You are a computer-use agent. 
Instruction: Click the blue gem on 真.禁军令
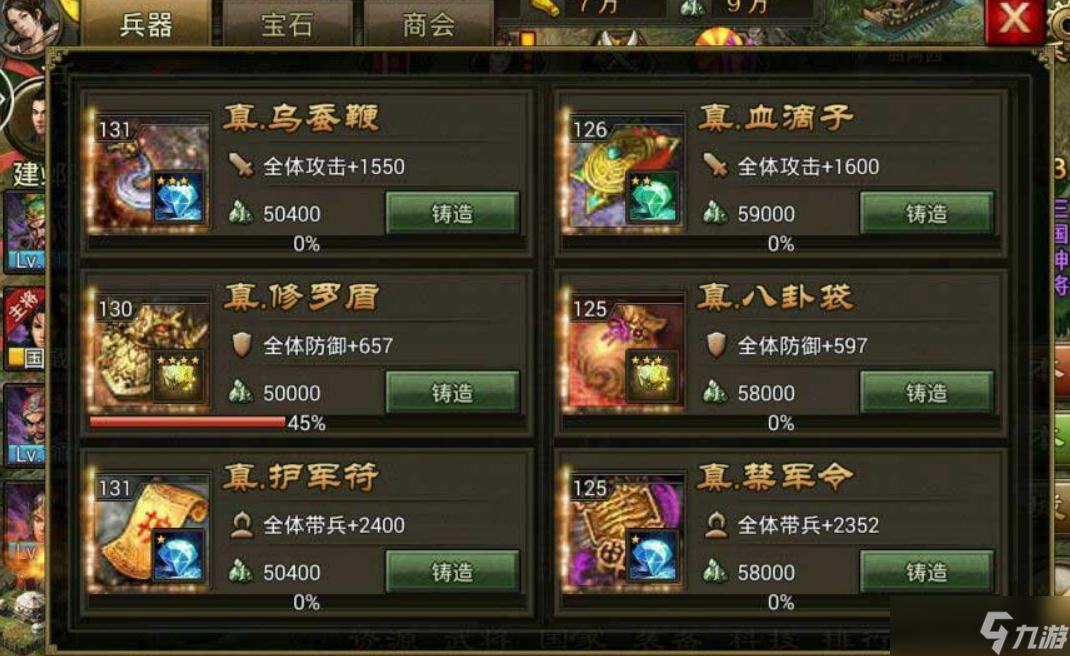[653, 556]
